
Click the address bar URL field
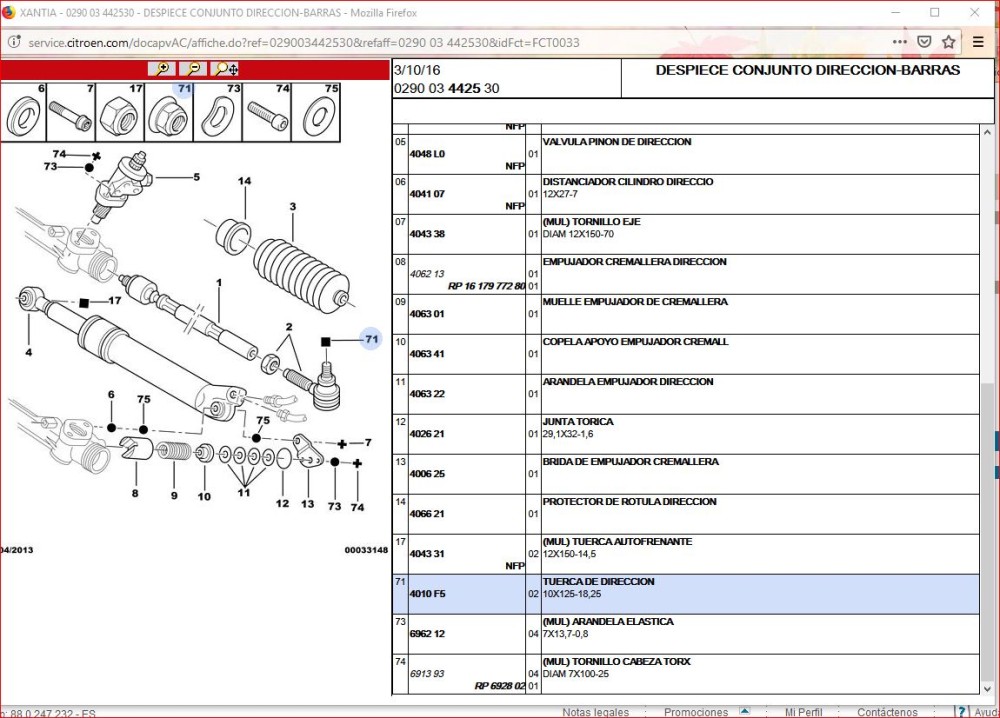(446, 43)
